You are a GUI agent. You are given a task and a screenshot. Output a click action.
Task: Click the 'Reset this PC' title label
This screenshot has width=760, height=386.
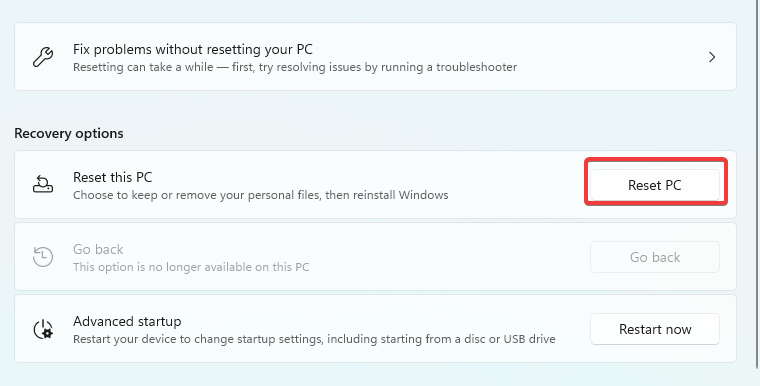[x=112, y=177]
